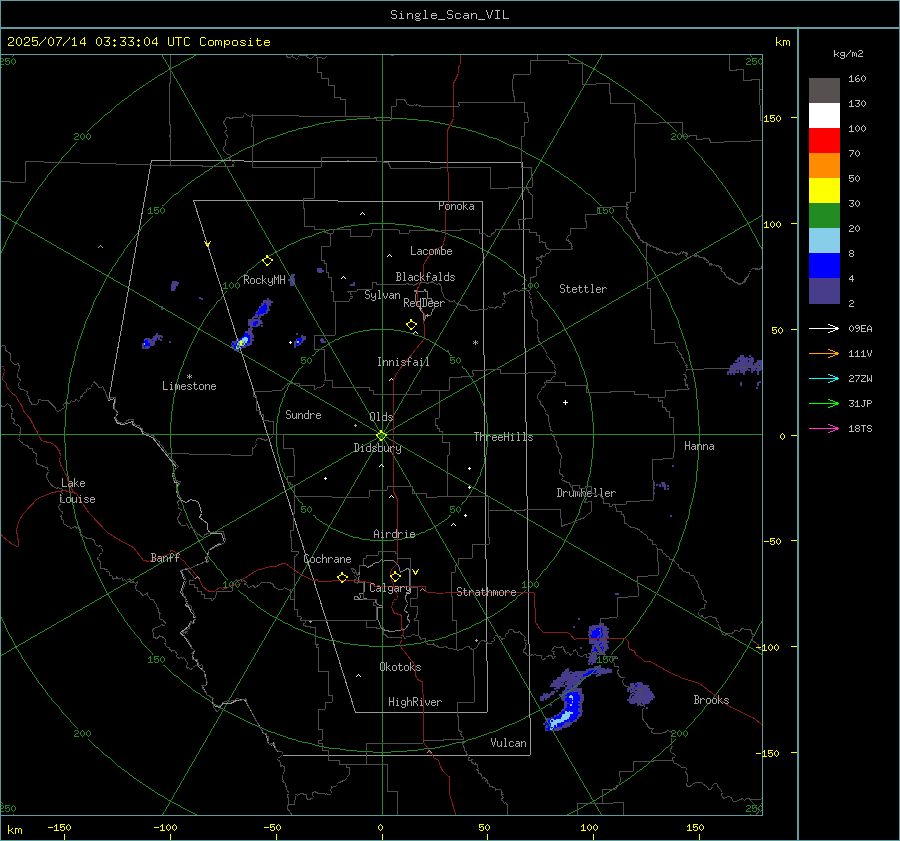
Task: Click the 09EA legend label
Action: point(860,329)
